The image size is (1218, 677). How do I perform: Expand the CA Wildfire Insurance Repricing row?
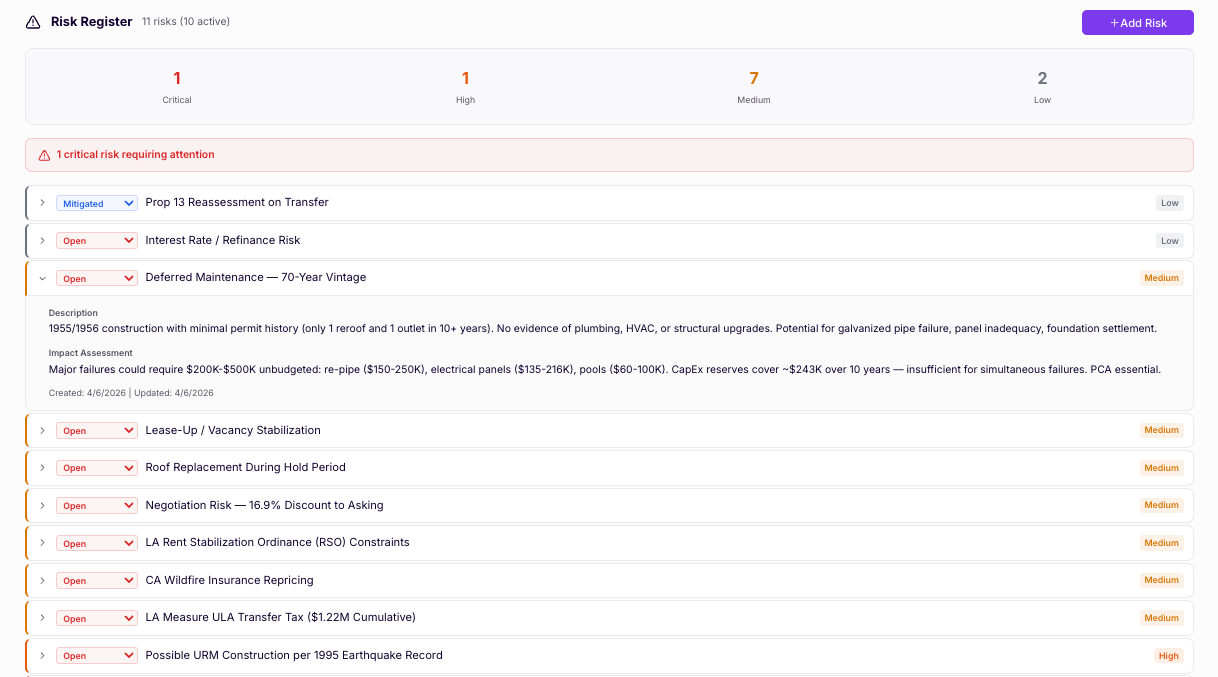(42, 580)
